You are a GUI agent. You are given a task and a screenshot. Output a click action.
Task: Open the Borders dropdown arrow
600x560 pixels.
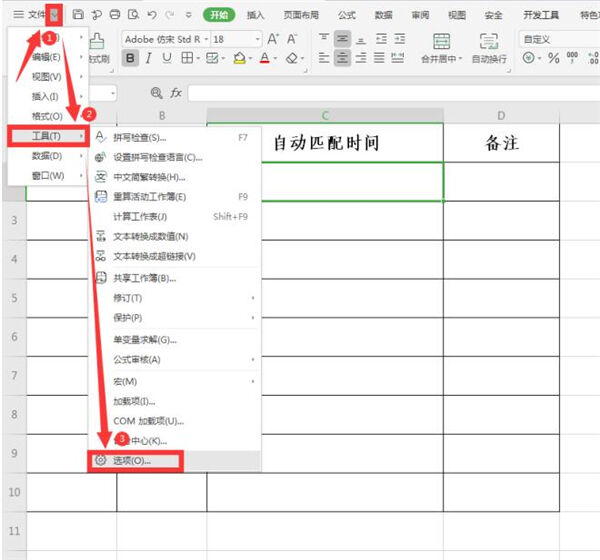(x=198, y=59)
